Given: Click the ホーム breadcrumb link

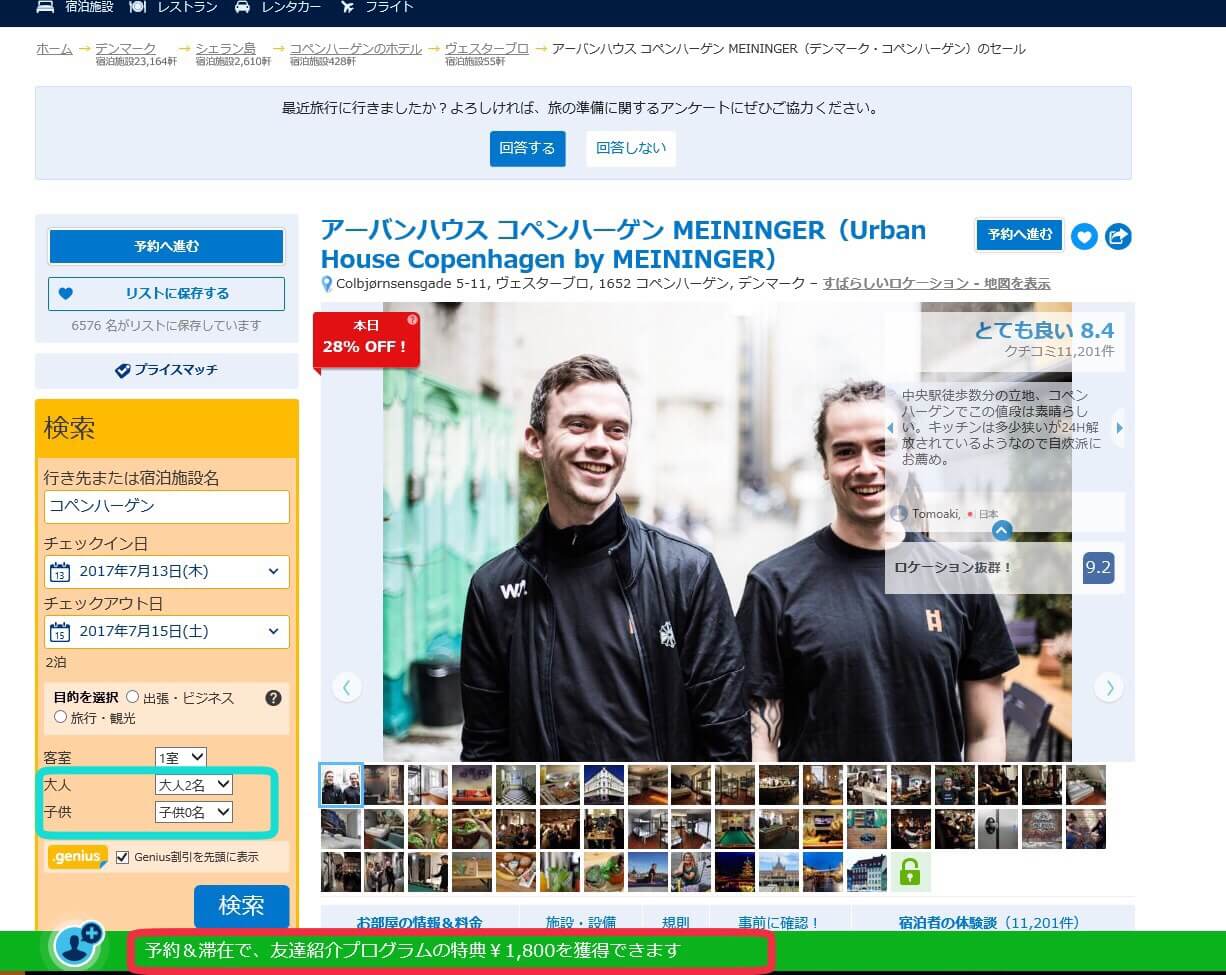Looking at the screenshot, I should (x=54, y=48).
